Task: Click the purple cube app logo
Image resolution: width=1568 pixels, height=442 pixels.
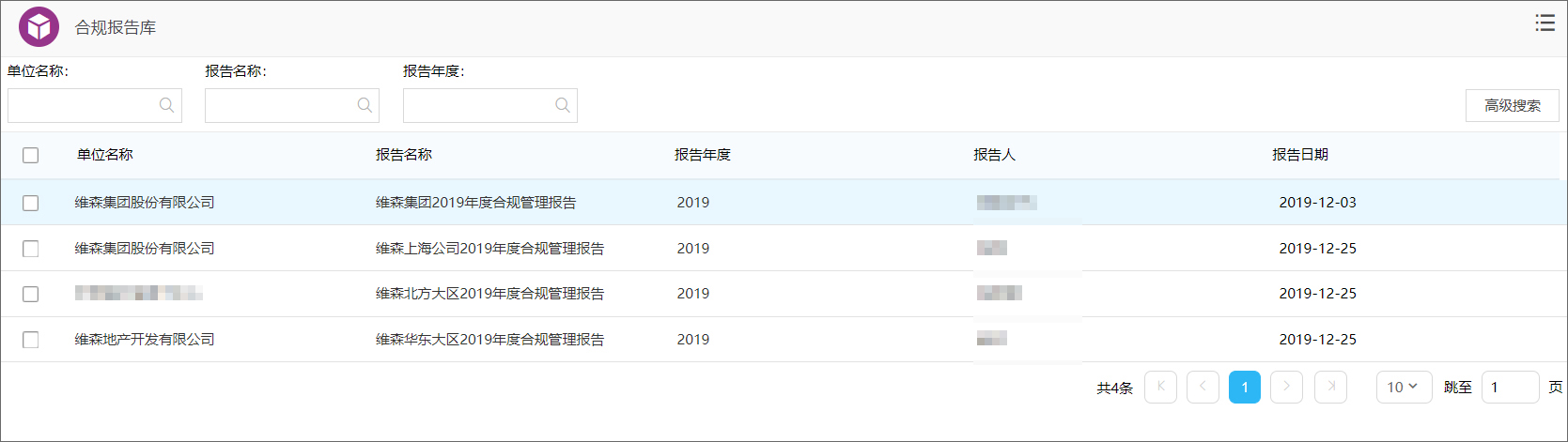Action: (x=39, y=27)
